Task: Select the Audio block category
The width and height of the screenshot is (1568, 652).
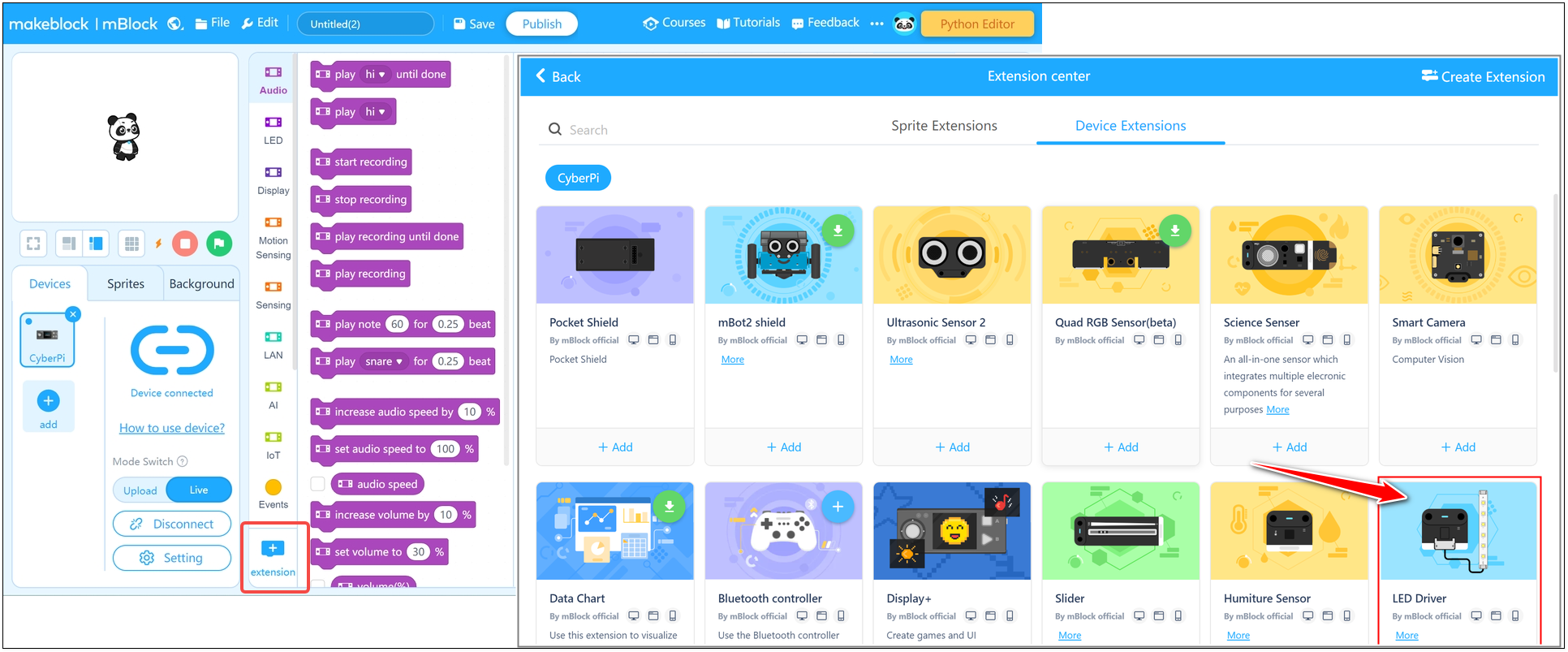Action: click(x=274, y=80)
